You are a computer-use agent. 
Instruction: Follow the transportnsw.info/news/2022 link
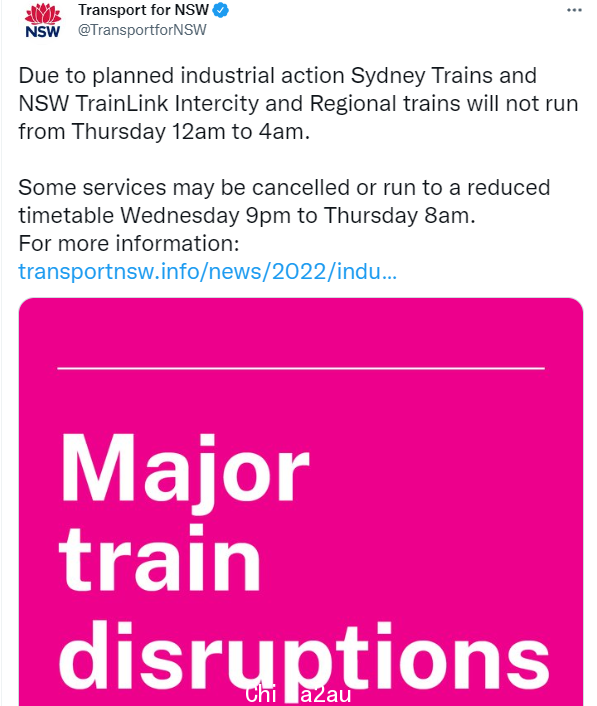208,272
